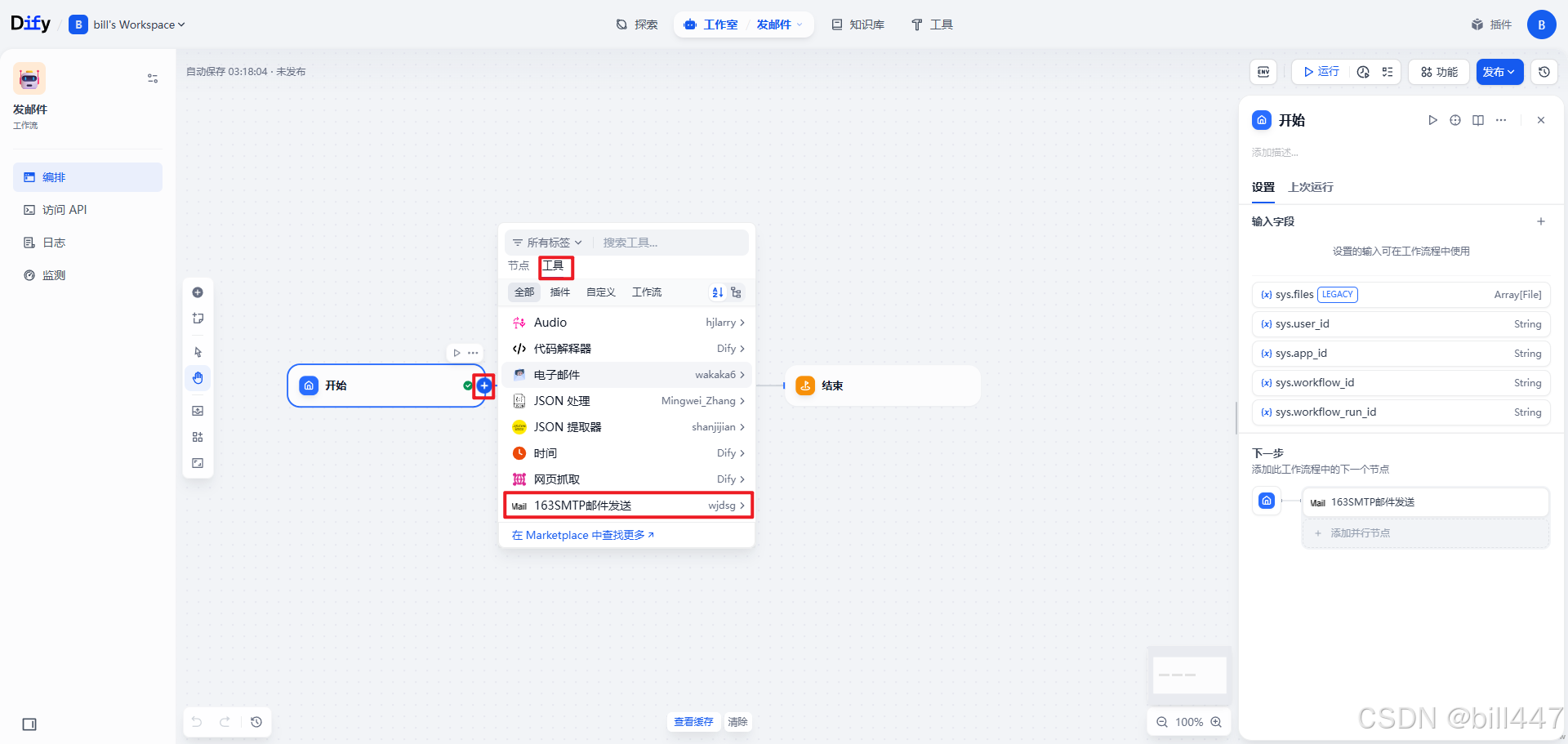
Task: Open the 所有标签 tag filter dropdown
Action: click(x=547, y=243)
